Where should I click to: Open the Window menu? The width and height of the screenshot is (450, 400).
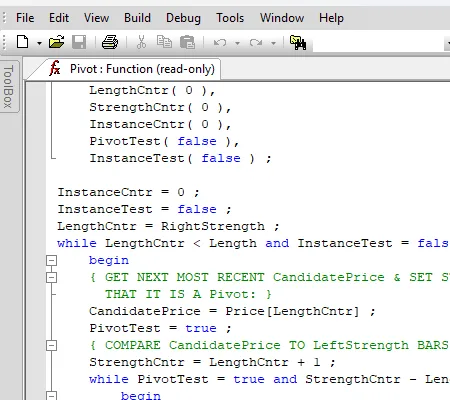[x=282, y=18]
